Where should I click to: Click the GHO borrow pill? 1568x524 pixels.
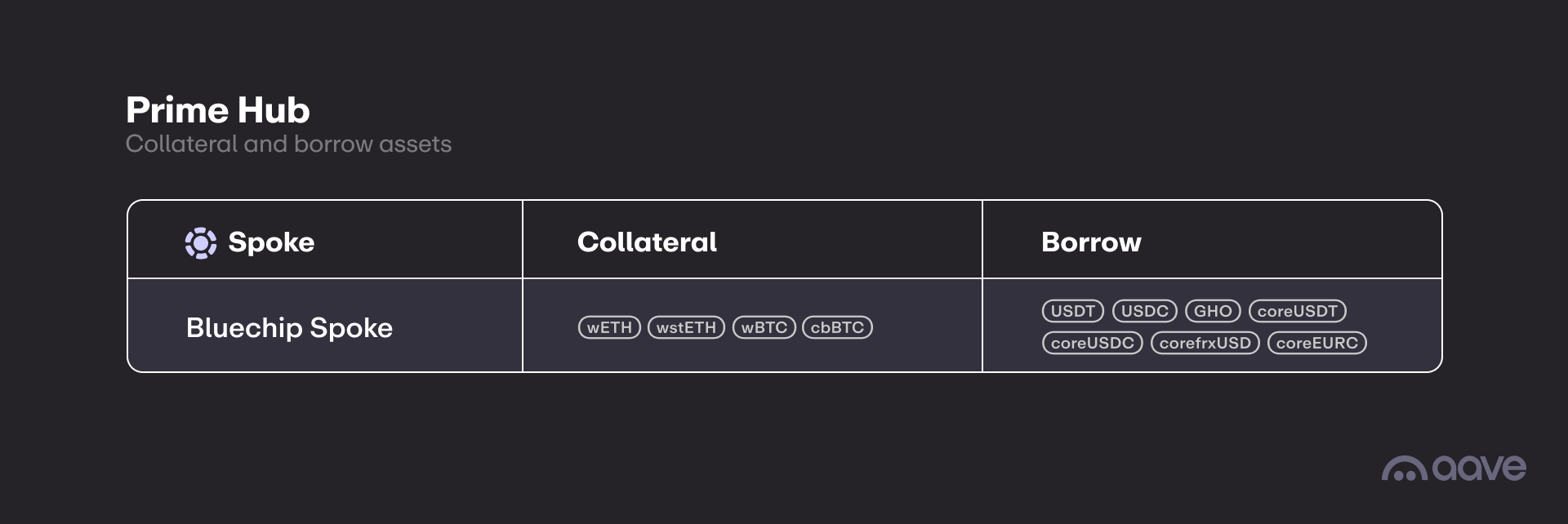[x=1213, y=311]
